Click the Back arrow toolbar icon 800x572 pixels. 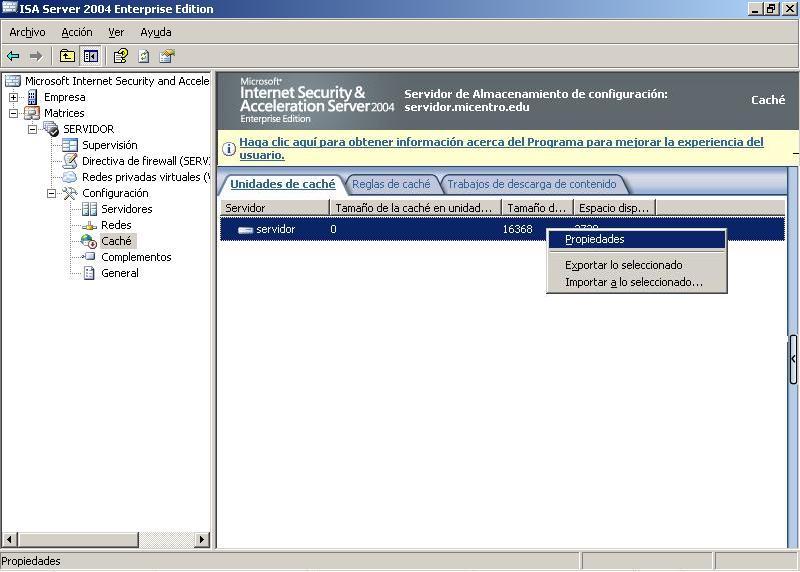[x=13, y=56]
